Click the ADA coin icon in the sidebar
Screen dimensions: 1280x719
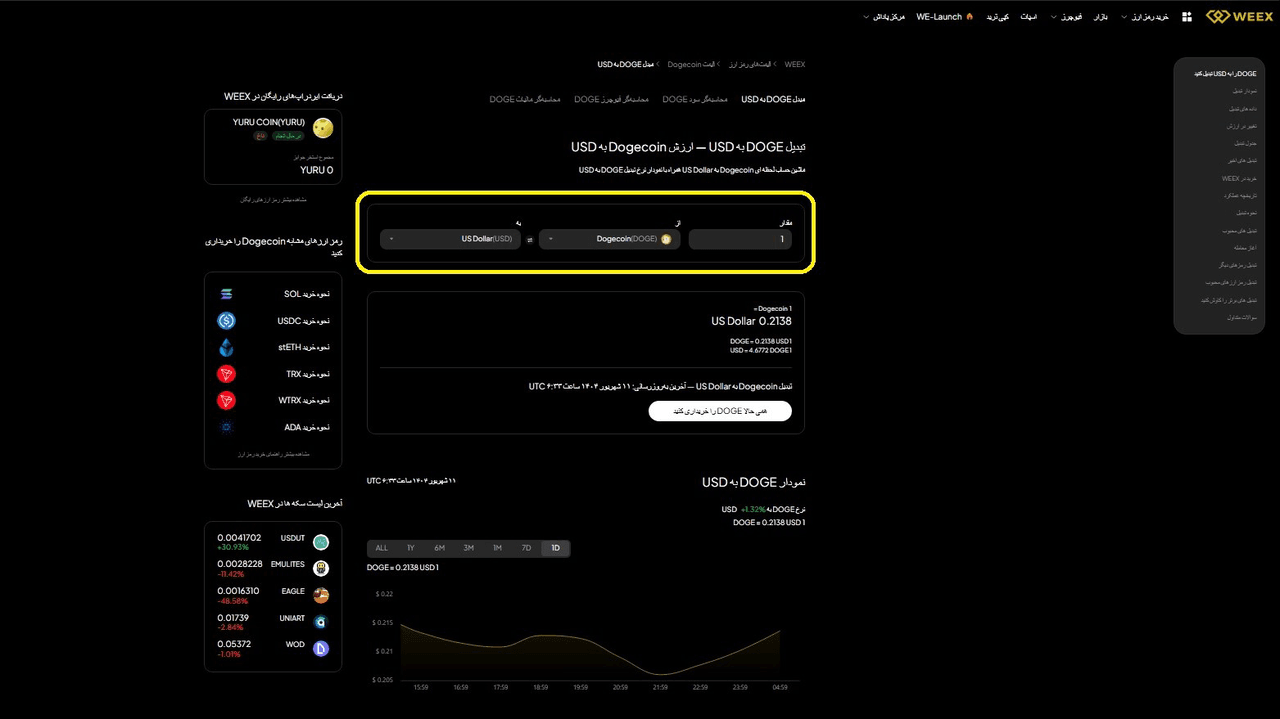click(x=226, y=426)
